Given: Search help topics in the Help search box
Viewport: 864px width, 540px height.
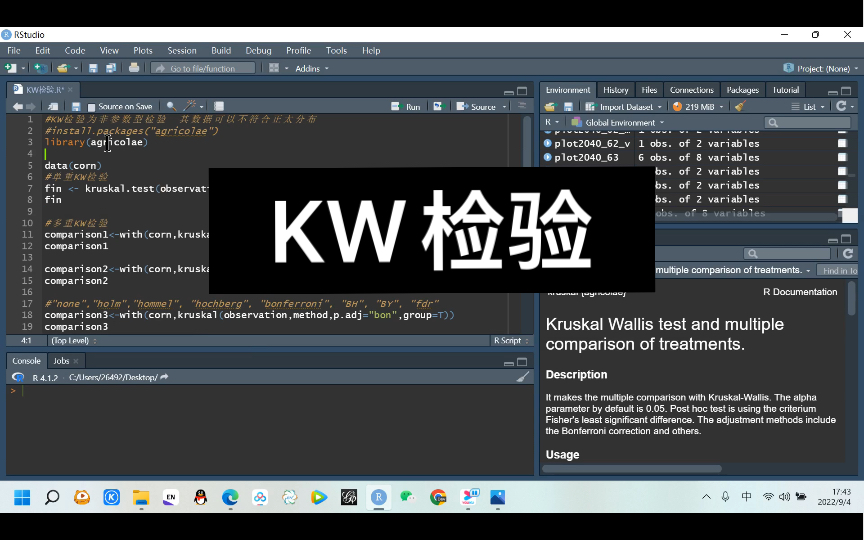Looking at the screenshot, I should click(x=787, y=253).
